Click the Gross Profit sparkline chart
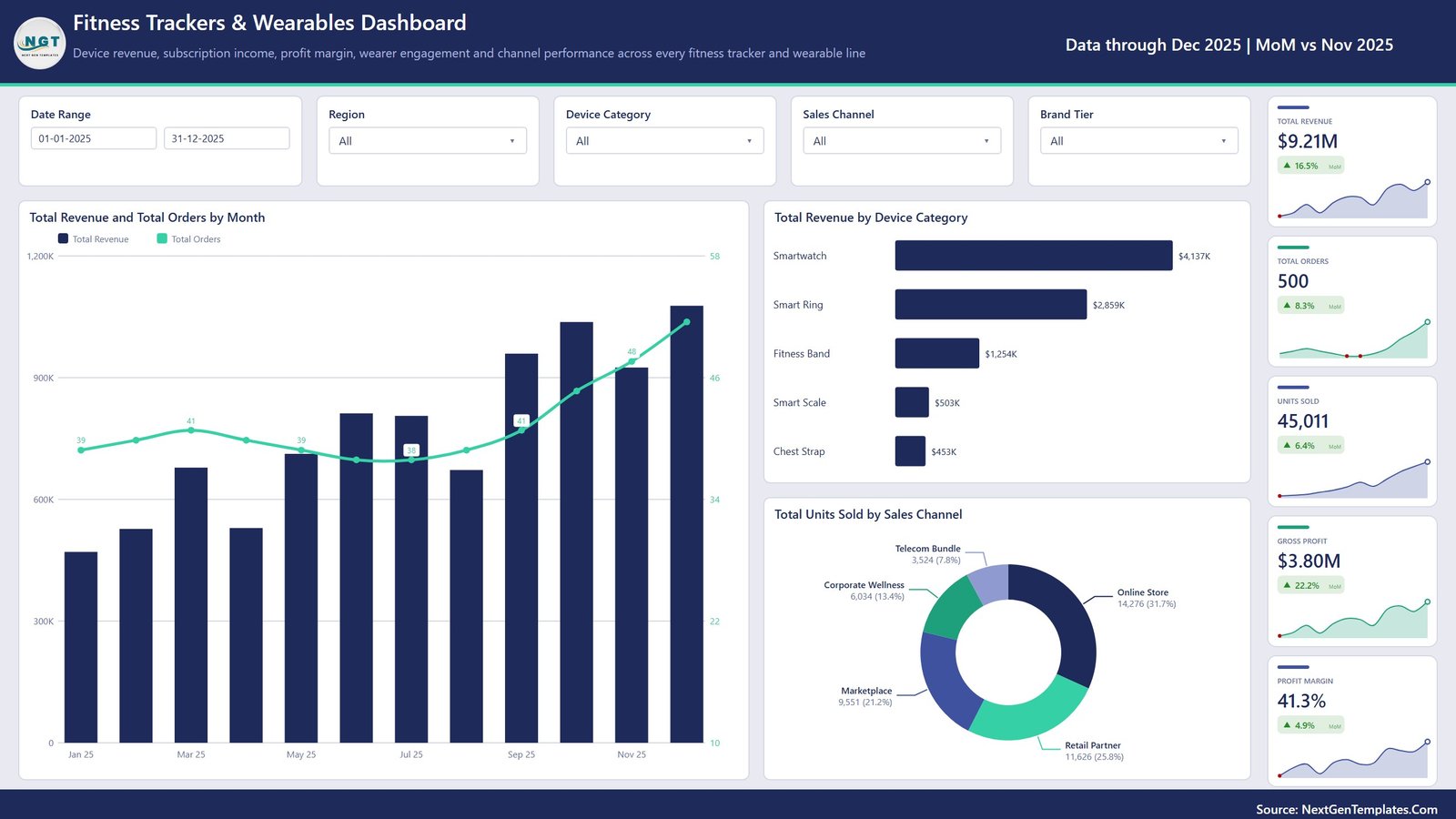1456x819 pixels. (x=1353, y=620)
